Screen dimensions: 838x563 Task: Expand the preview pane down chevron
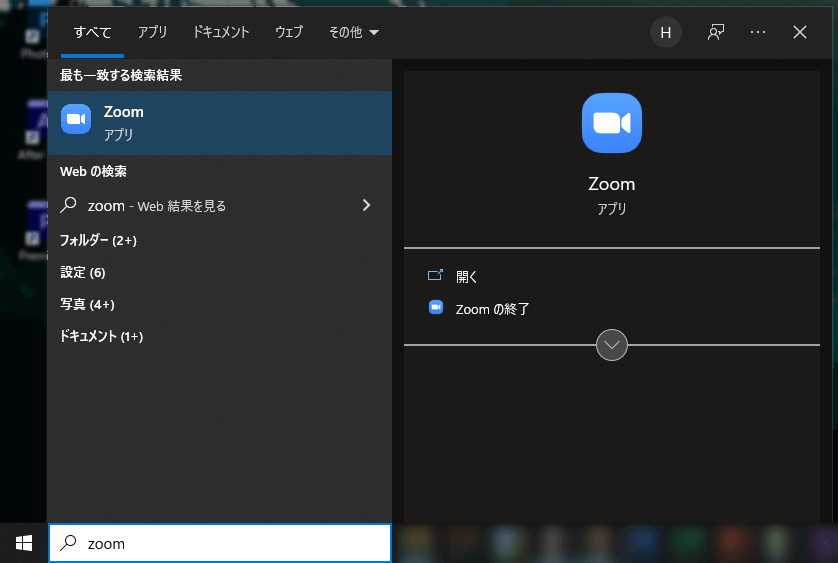coord(611,345)
